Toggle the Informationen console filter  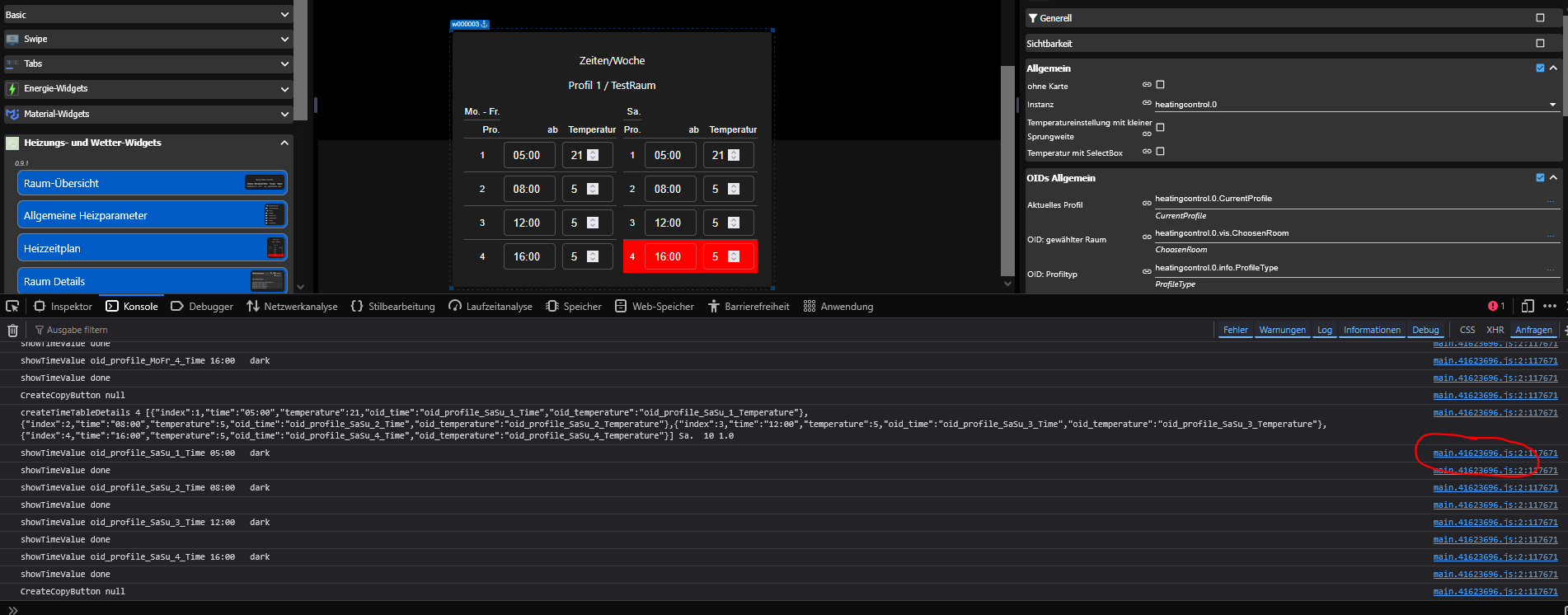[1372, 330]
